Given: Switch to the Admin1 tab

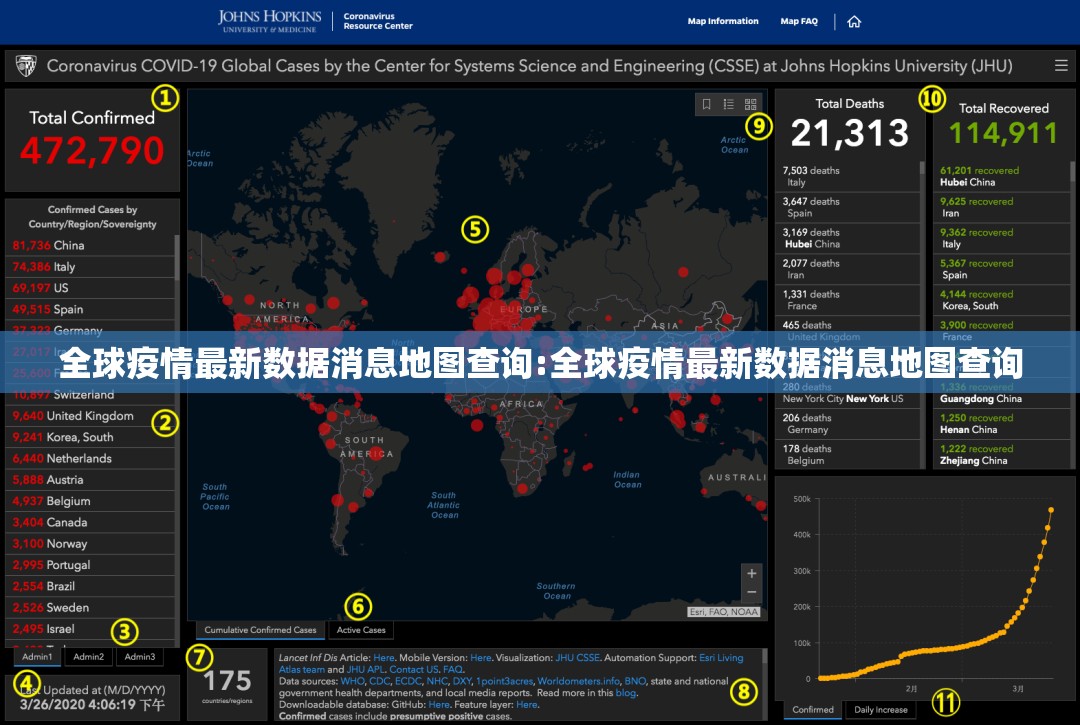Looking at the screenshot, I should tap(38, 657).
